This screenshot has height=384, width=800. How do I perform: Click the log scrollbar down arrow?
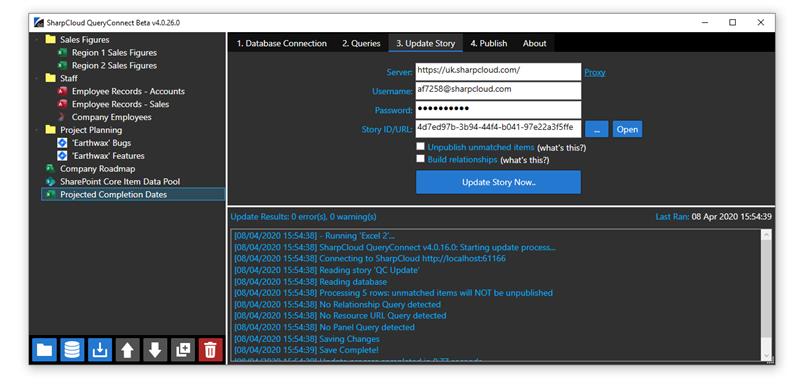tap(766, 355)
